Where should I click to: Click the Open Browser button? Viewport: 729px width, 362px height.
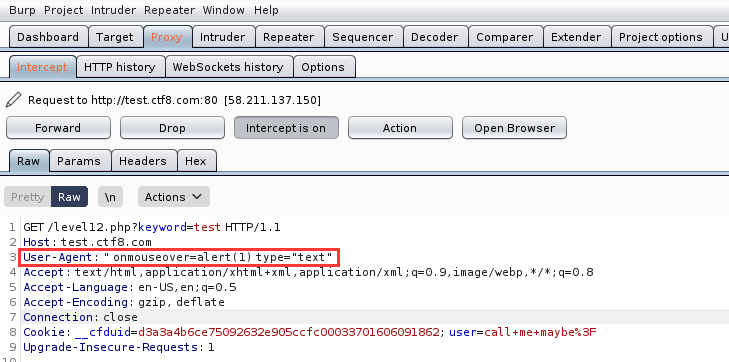coord(514,128)
